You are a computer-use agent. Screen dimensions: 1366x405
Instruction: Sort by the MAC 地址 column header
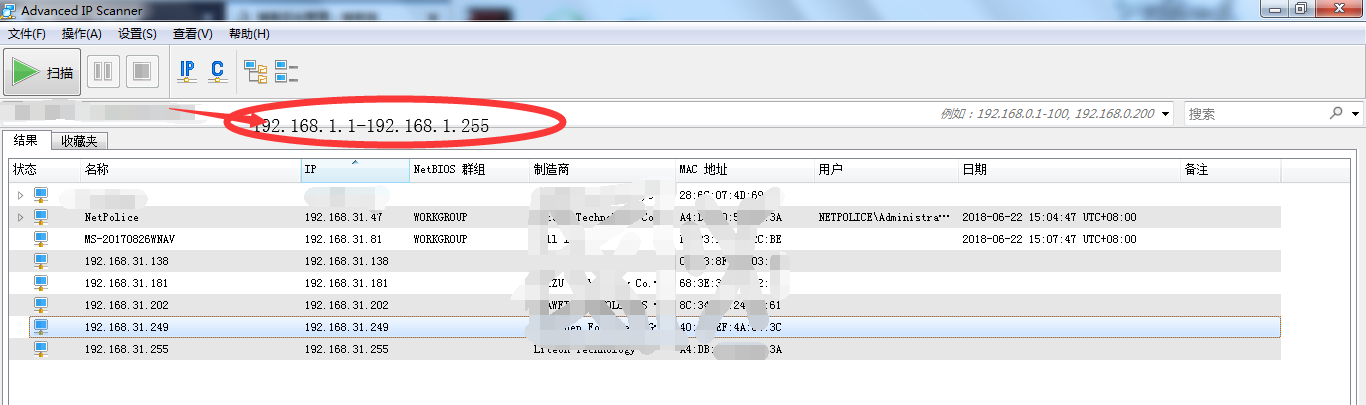[x=744, y=170]
